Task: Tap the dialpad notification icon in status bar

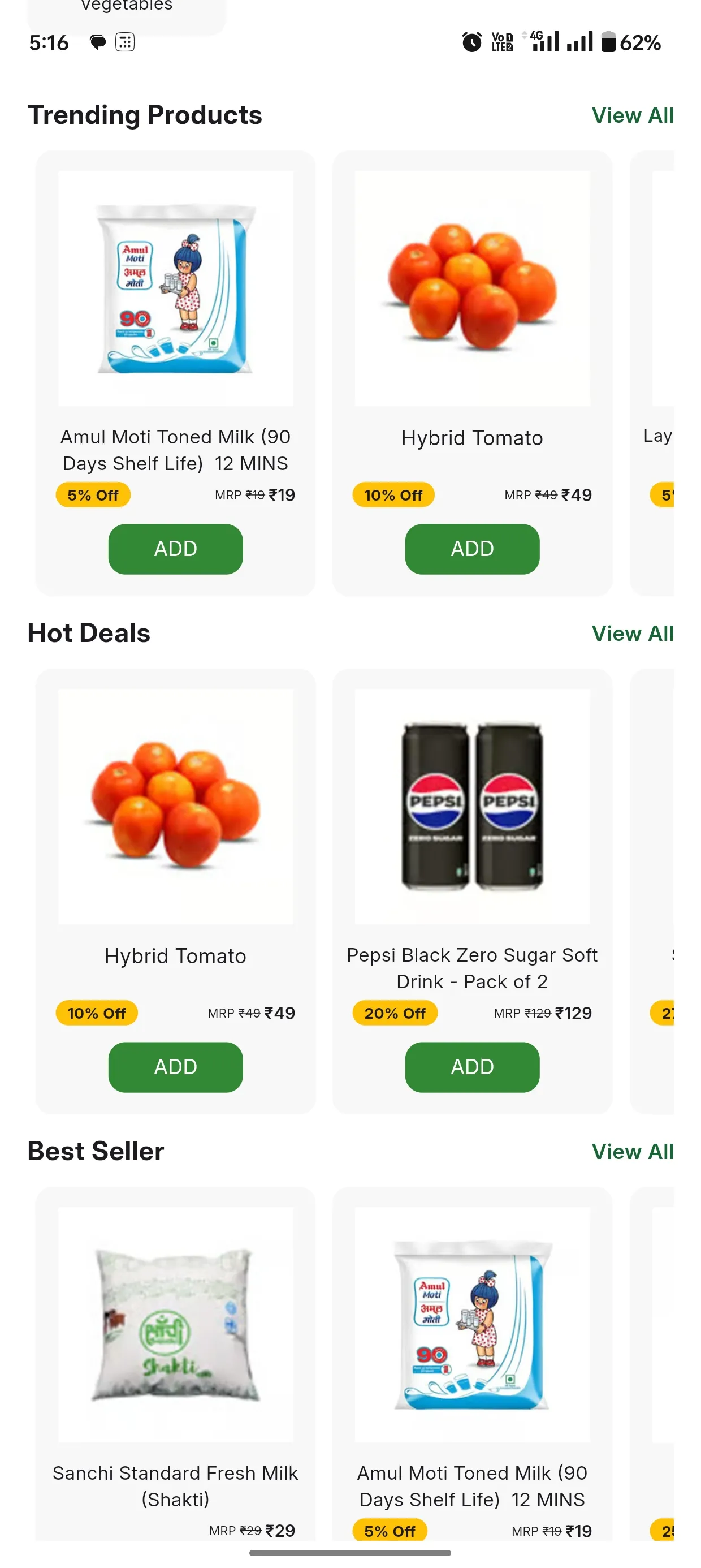Action: 125,42
